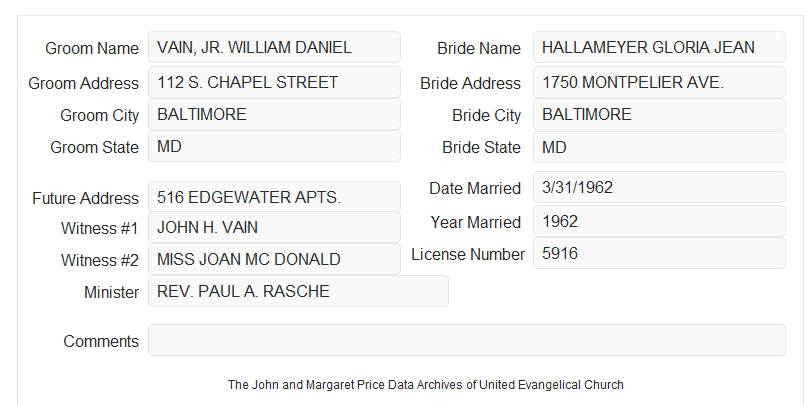Click the Year Married input
Image resolution: width=805 pixels, height=405 pixels.
click(x=659, y=221)
